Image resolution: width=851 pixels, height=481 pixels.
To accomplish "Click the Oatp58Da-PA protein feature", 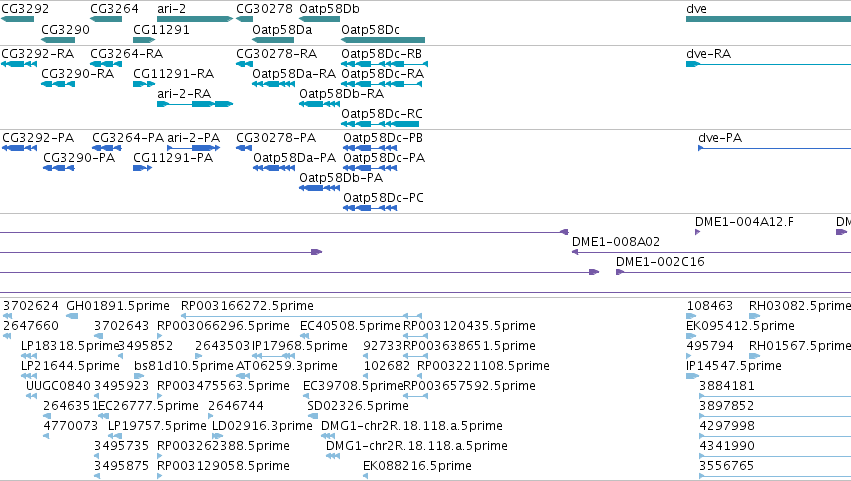I will (x=274, y=168).
